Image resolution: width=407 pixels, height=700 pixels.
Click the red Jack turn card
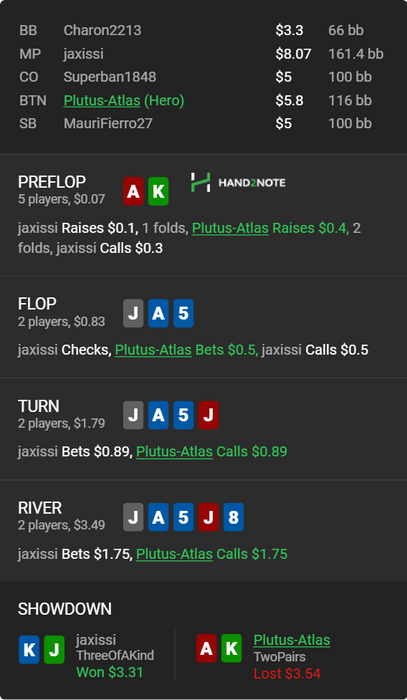[208, 415]
